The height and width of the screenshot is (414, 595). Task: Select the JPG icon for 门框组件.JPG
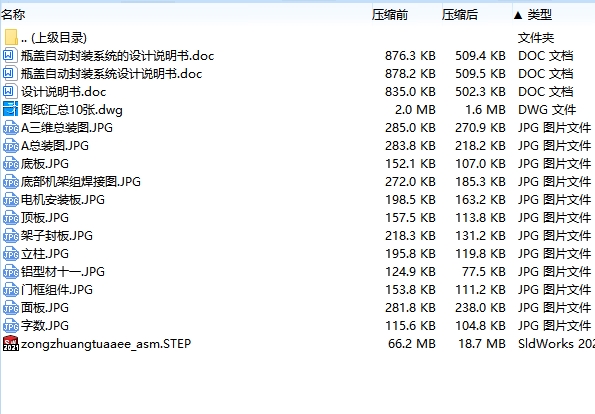coord(10,290)
